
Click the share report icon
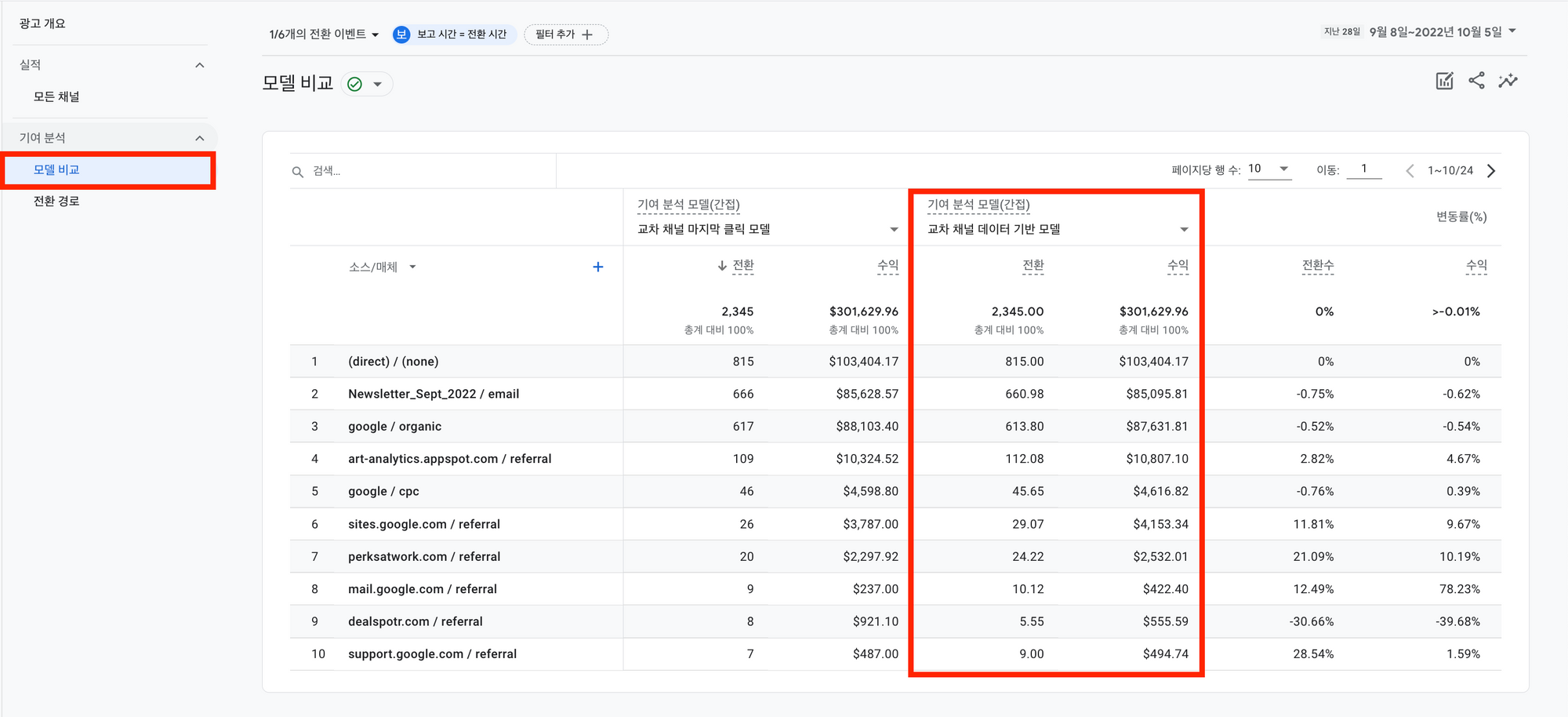[x=1476, y=81]
